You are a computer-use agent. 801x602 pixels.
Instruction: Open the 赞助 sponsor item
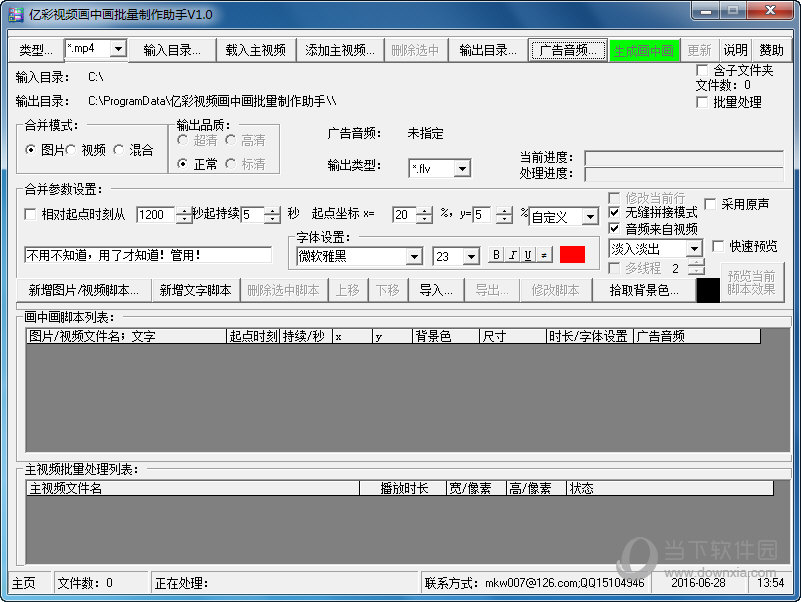(771, 50)
